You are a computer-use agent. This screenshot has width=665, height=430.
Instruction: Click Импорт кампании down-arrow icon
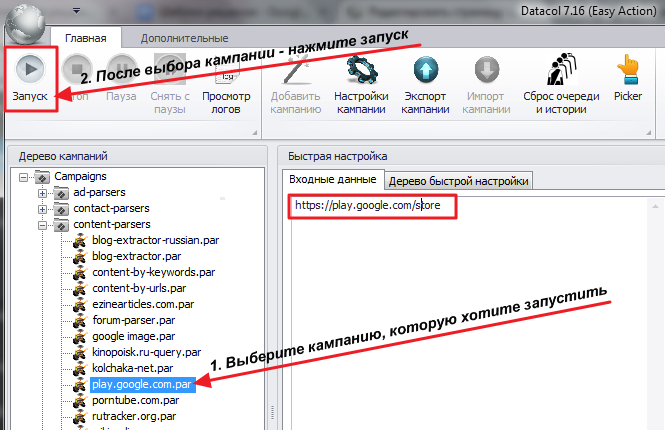coord(486,70)
